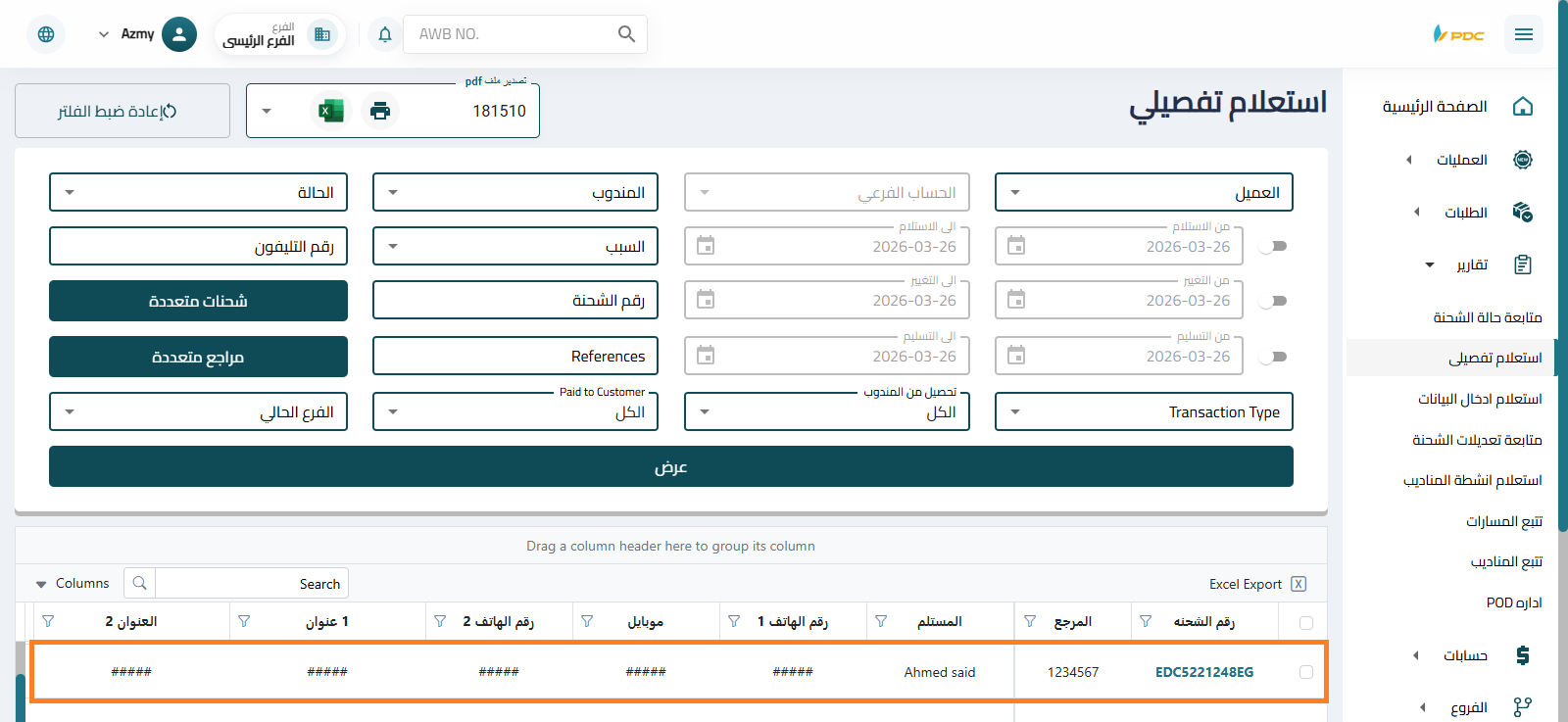Click the AWB search magnifier icon
Viewport: 1568px width, 722px height.
pyautogui.click(x=627, y=34)
